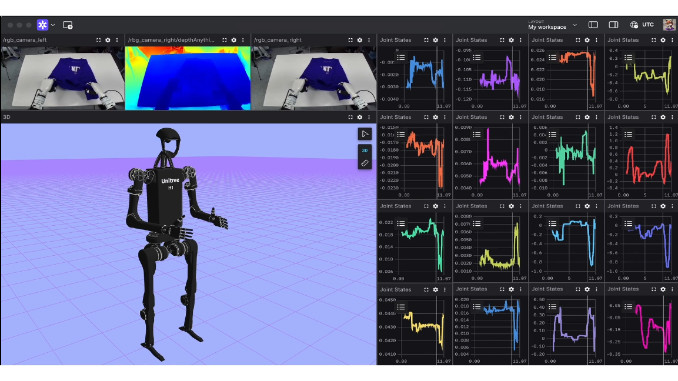Click the colored depth map image
This screenshot has height=381, width=678.
click(x=188, y=78)
